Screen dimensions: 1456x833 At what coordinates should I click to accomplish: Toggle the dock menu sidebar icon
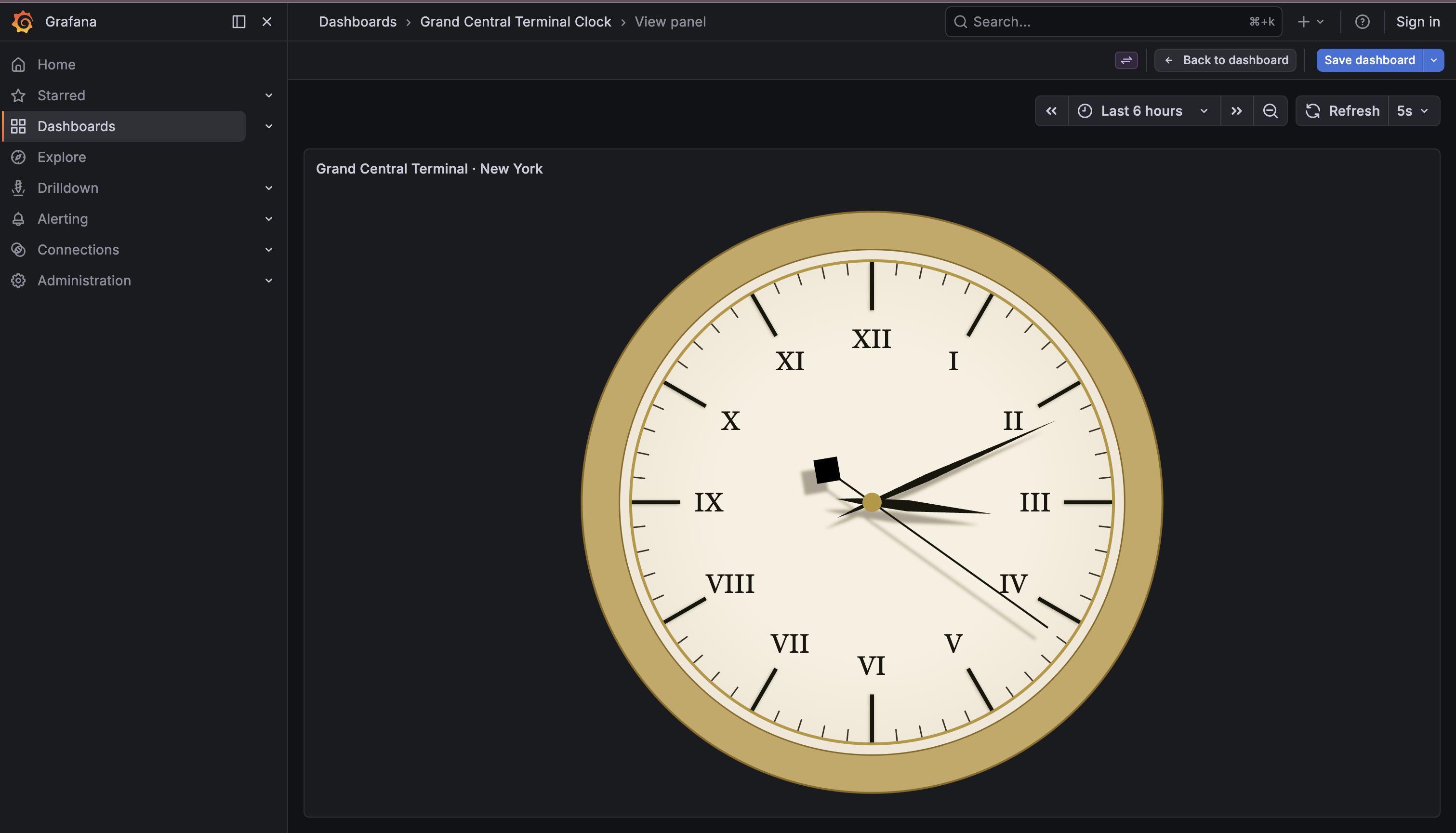239,22
